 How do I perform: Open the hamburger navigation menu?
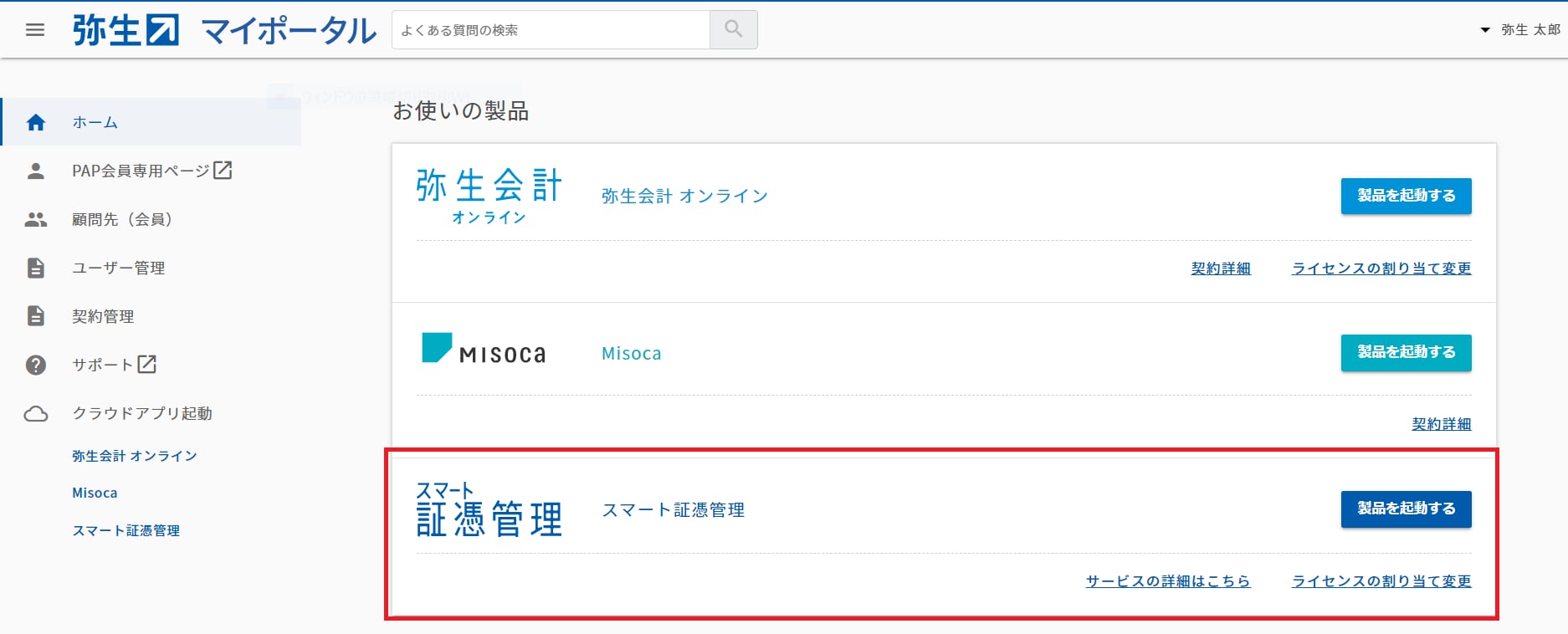click(35, 30)
